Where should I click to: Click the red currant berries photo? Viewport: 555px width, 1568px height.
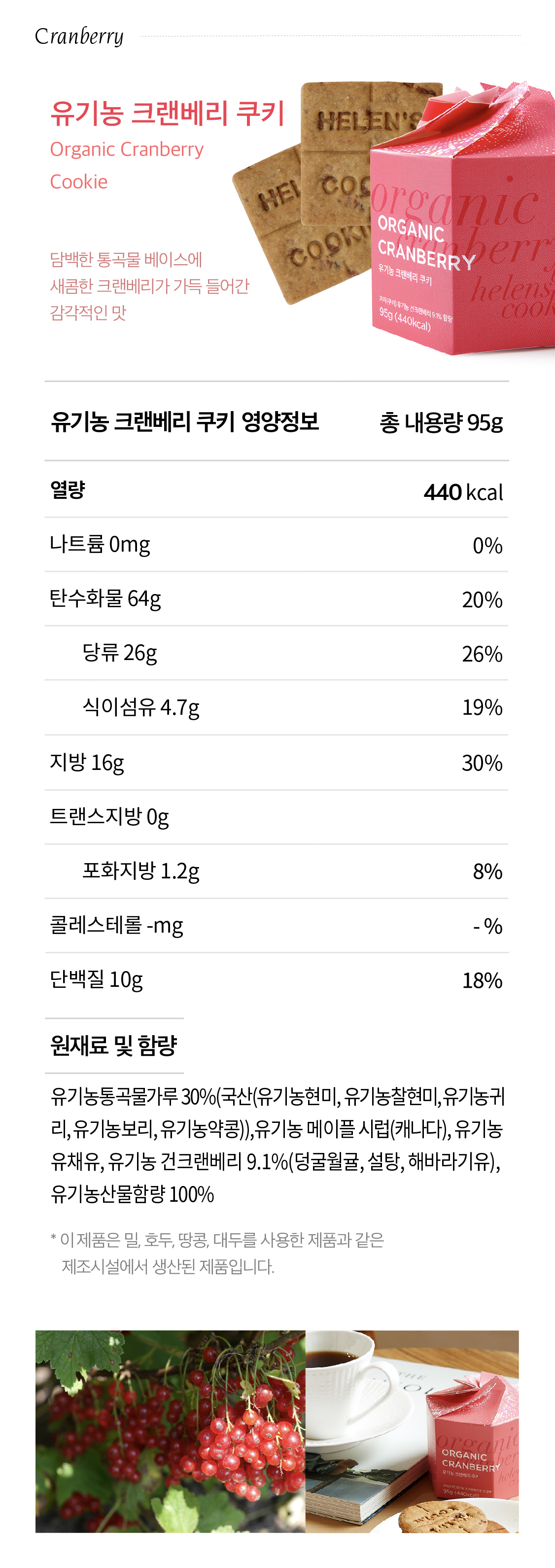[x=171, y=1431]
